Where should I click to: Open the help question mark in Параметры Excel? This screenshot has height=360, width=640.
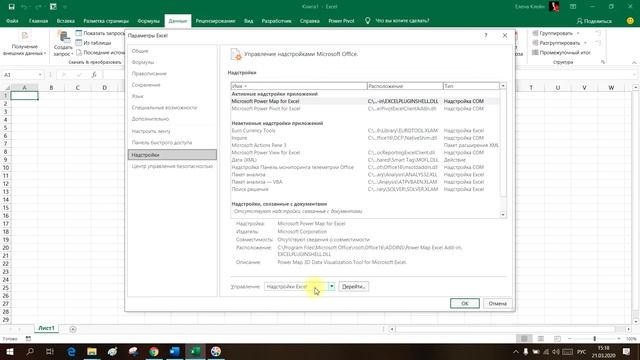(486, 36)
